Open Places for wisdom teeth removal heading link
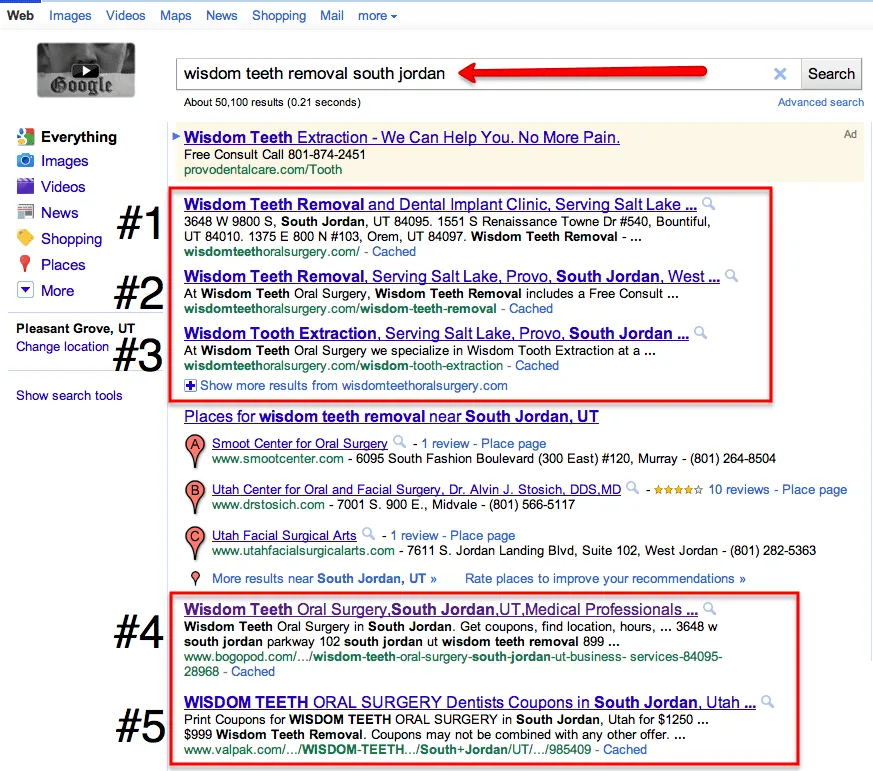873x771 pixels. click(x=391, y=416)
